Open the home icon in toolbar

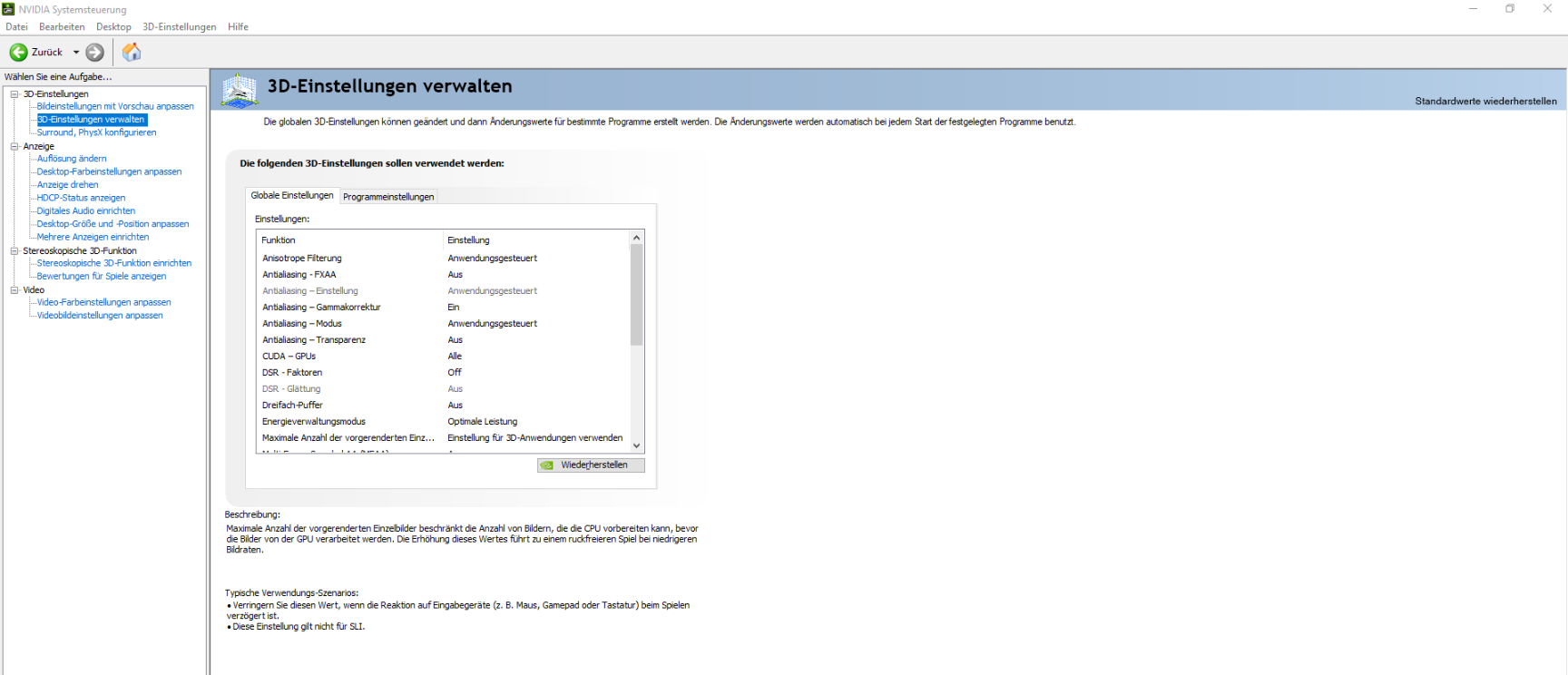(x=132, y=52)
